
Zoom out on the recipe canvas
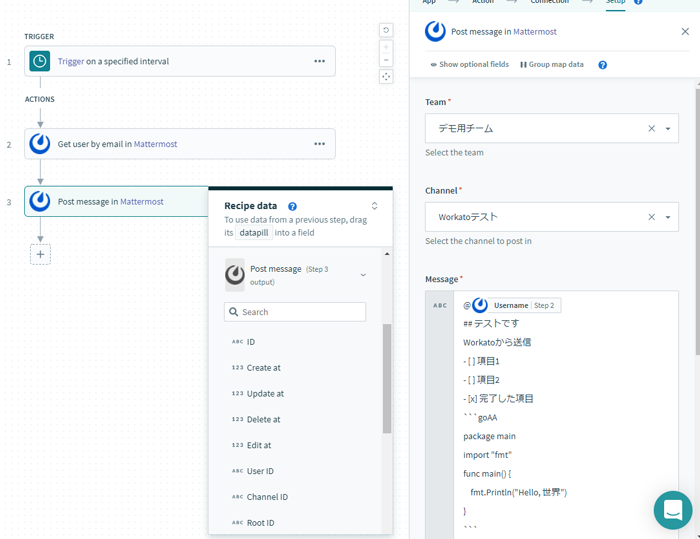(x=386, y=60)
